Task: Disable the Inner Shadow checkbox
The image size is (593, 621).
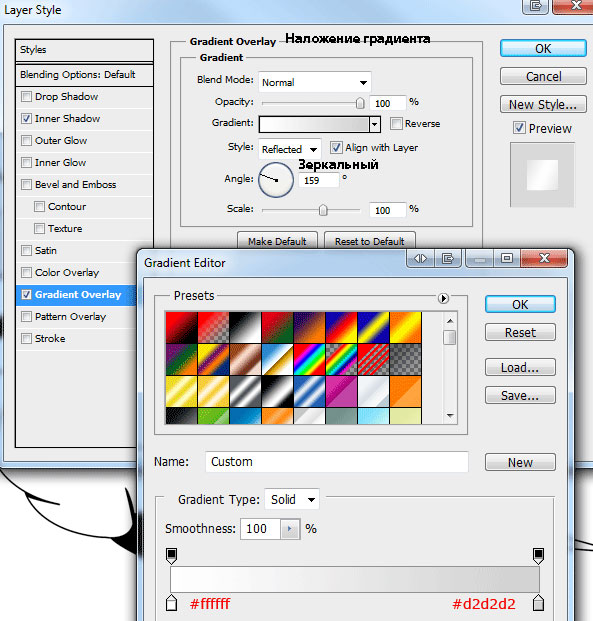Action: point(26,118)
